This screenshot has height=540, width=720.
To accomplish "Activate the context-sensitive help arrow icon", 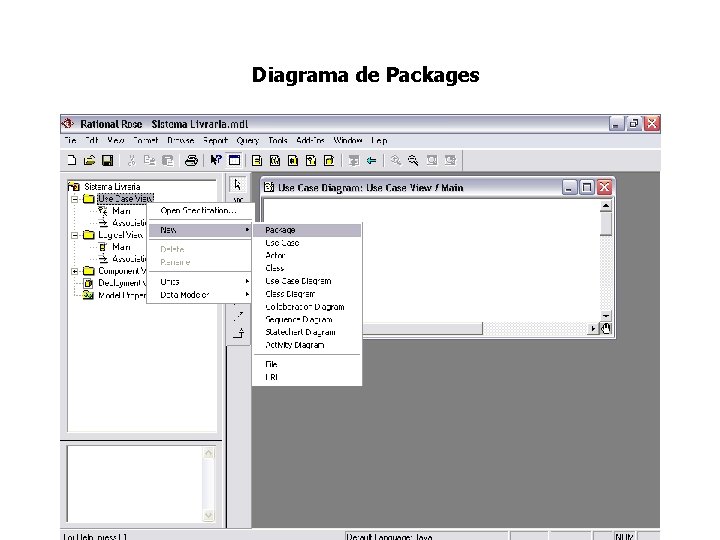I will click(216, 160).
